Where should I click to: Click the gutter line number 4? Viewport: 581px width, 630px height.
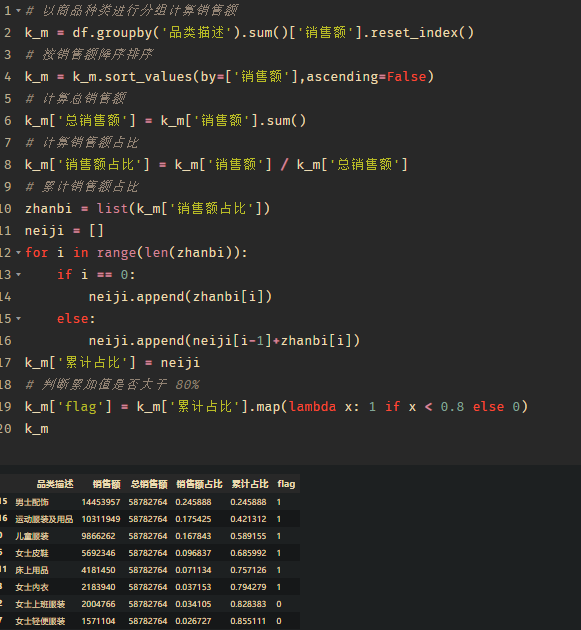(x=8, y=77)
